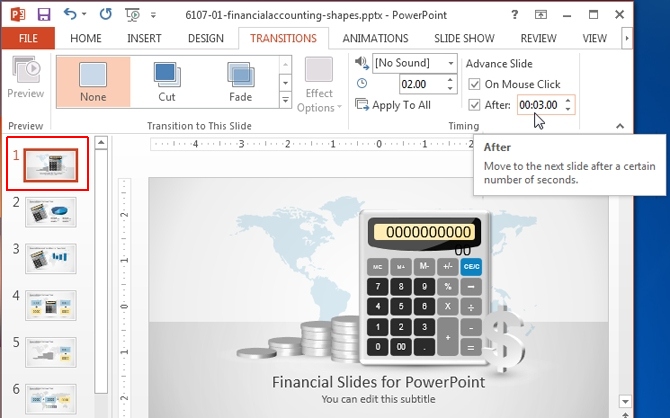Select slide 6 thumbnail
The width and height of the screenshot is (670, 418).
tap(51, 399)
